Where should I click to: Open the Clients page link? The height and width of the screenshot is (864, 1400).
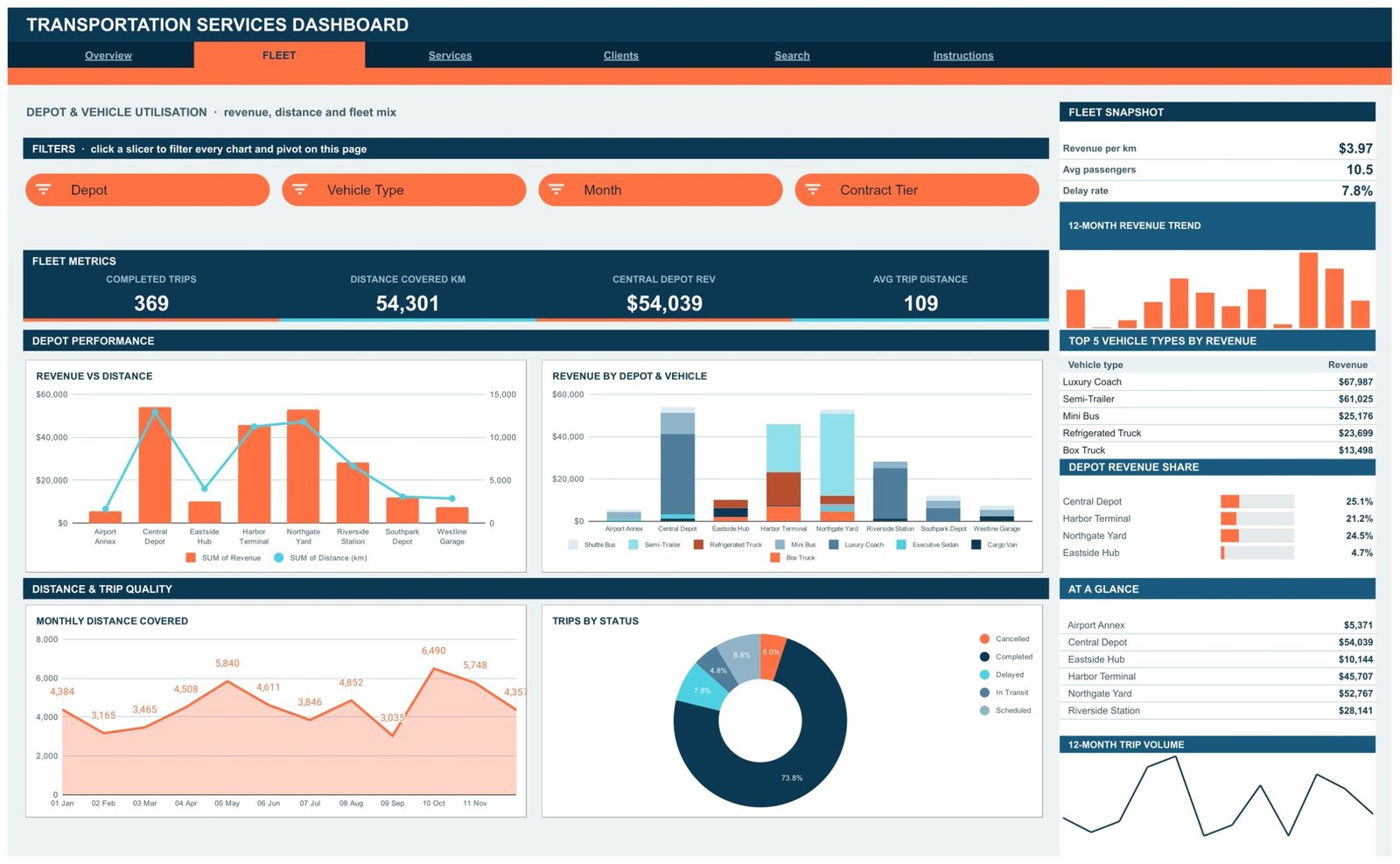(621, 55)
